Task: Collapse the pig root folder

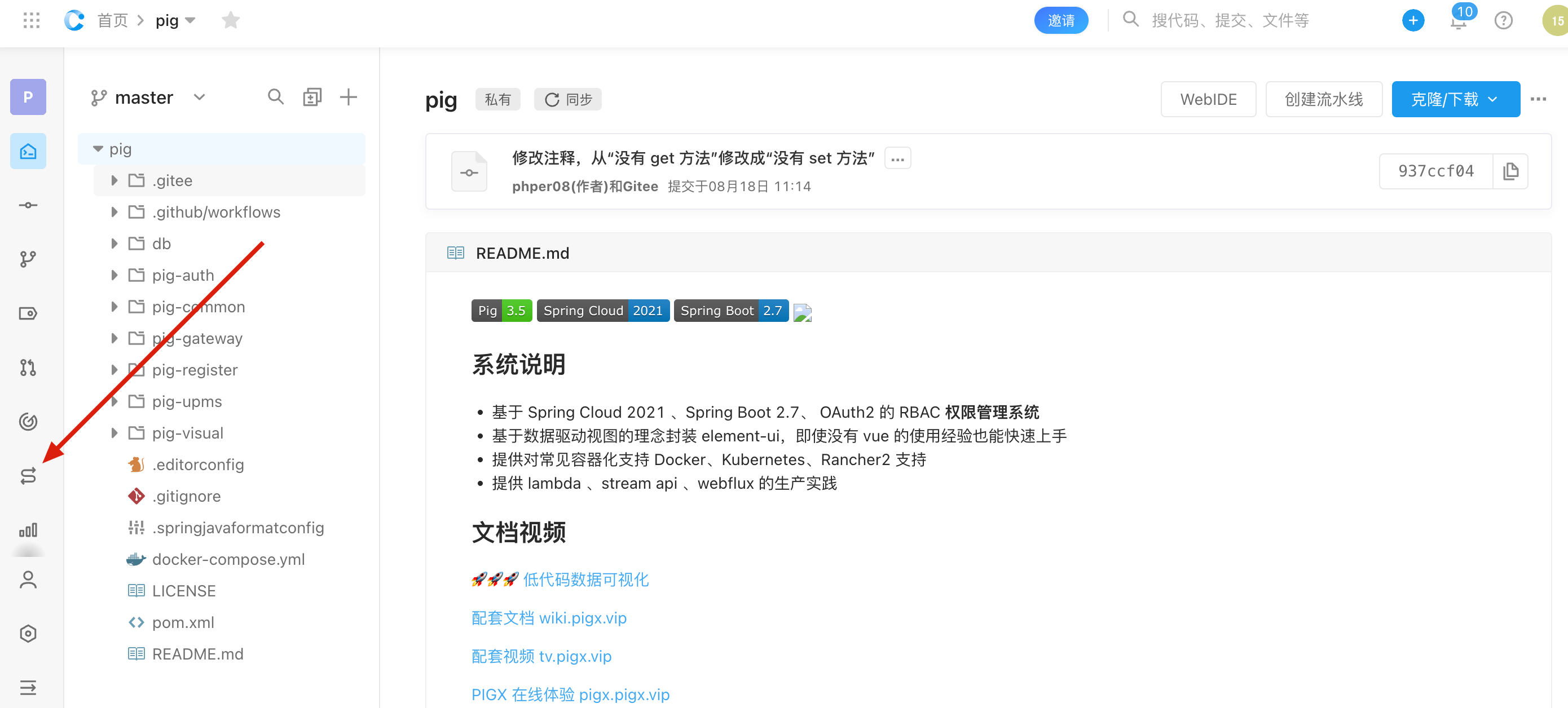Action: [x=98, y=149]
